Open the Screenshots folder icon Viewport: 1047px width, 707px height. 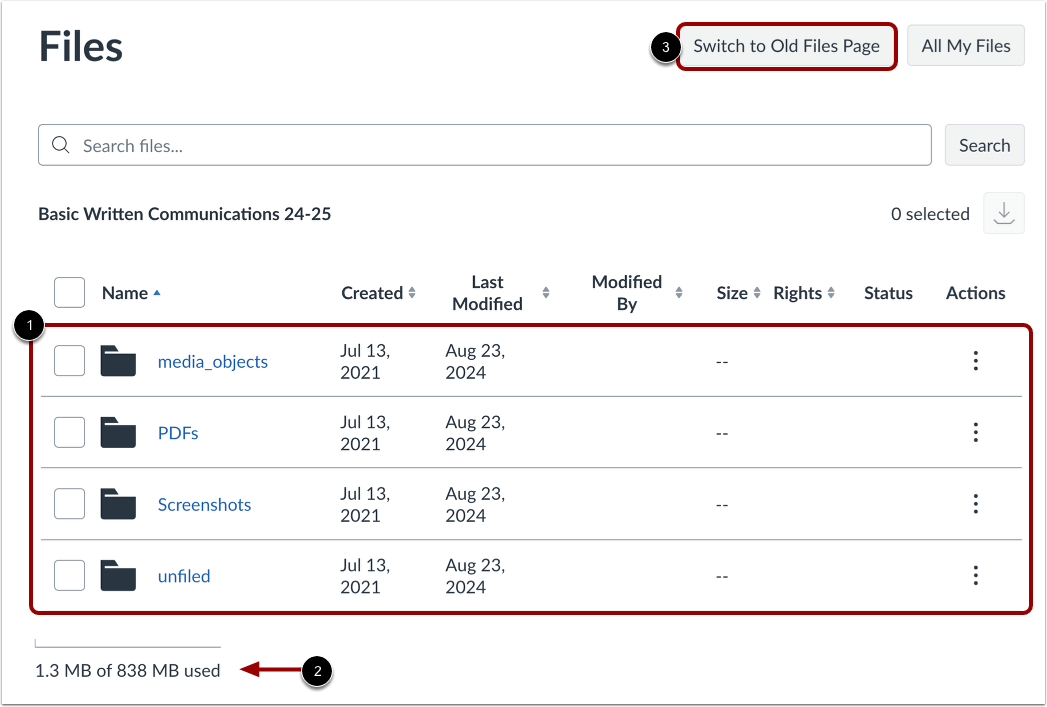(x=118, y=504)
